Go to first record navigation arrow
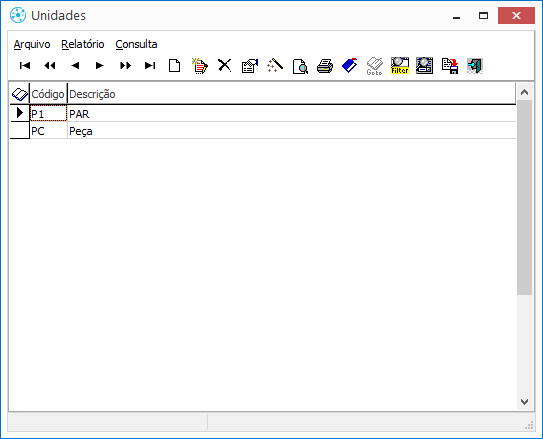Viewport: 543px width, 439px height. (25, 65)
